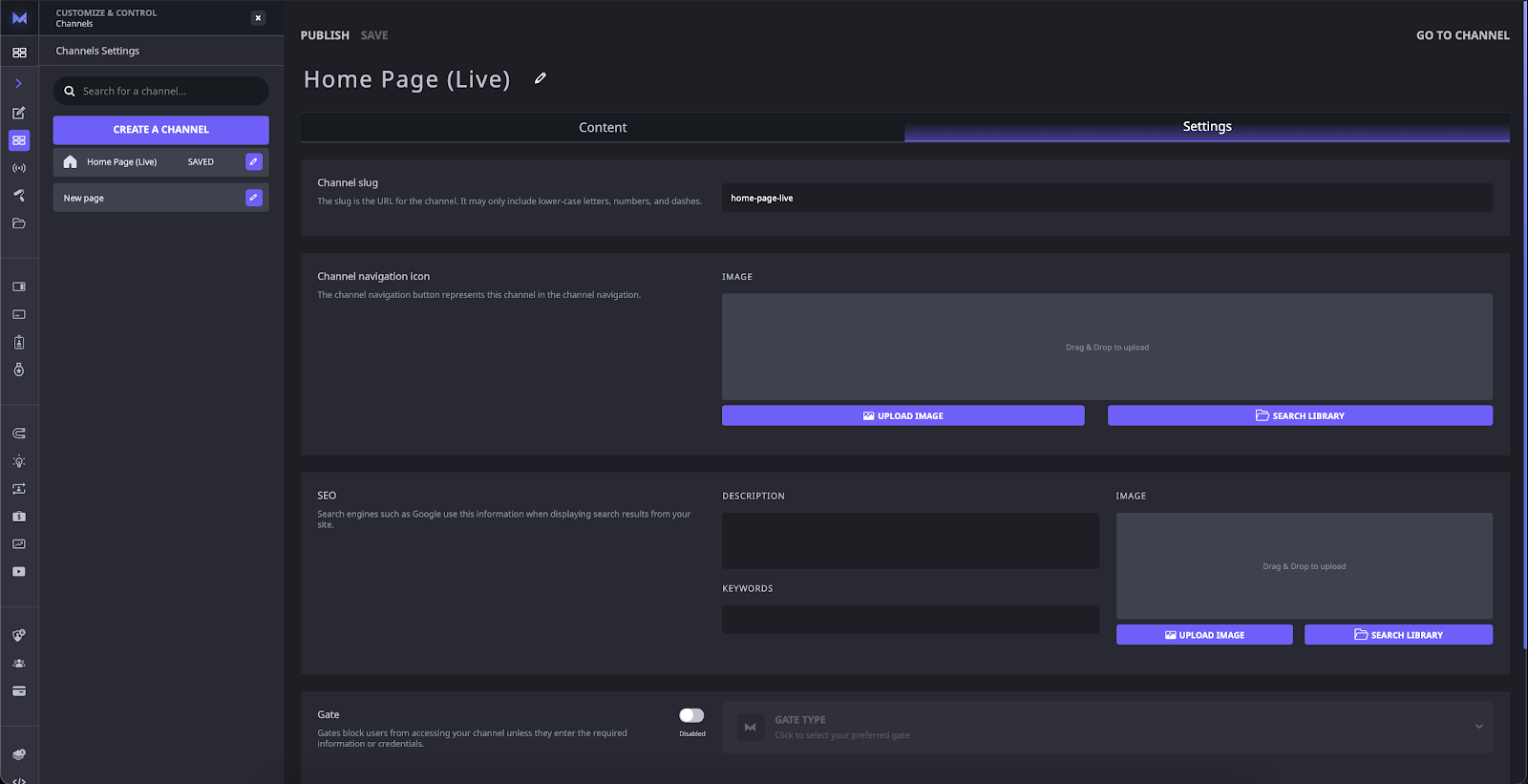Click the Channels Settings heading
The height and width of the screenshot is (784, 1528).
click(x=97, y=51)
